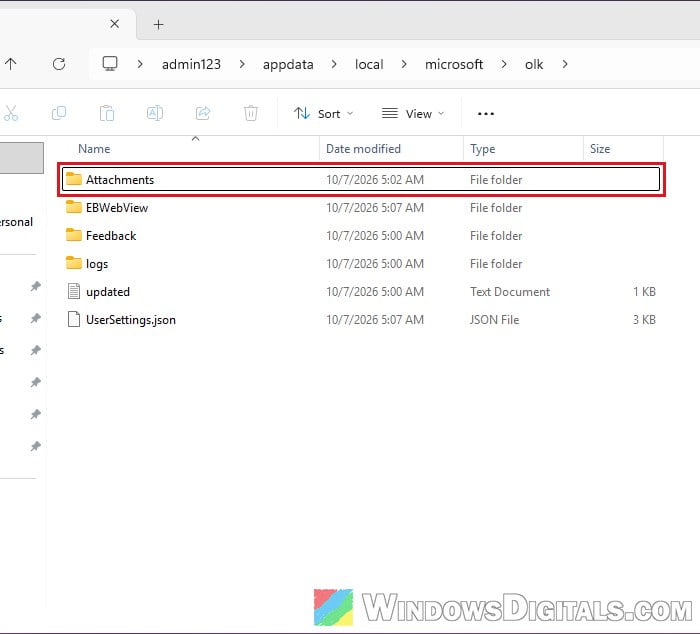Select the Attachments folder
This screenshot has width=700, height=634.
click(361, 179)
